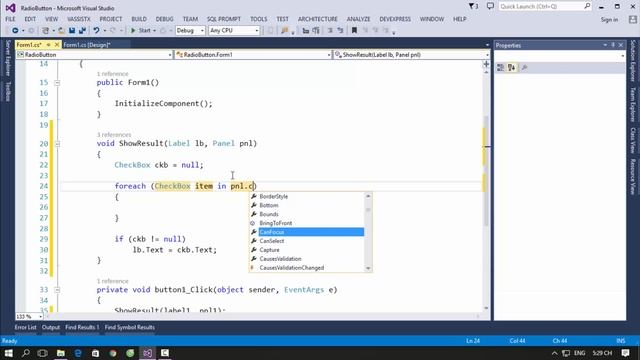
Task: Click the Redo toolbar icon
Action: 113,31
